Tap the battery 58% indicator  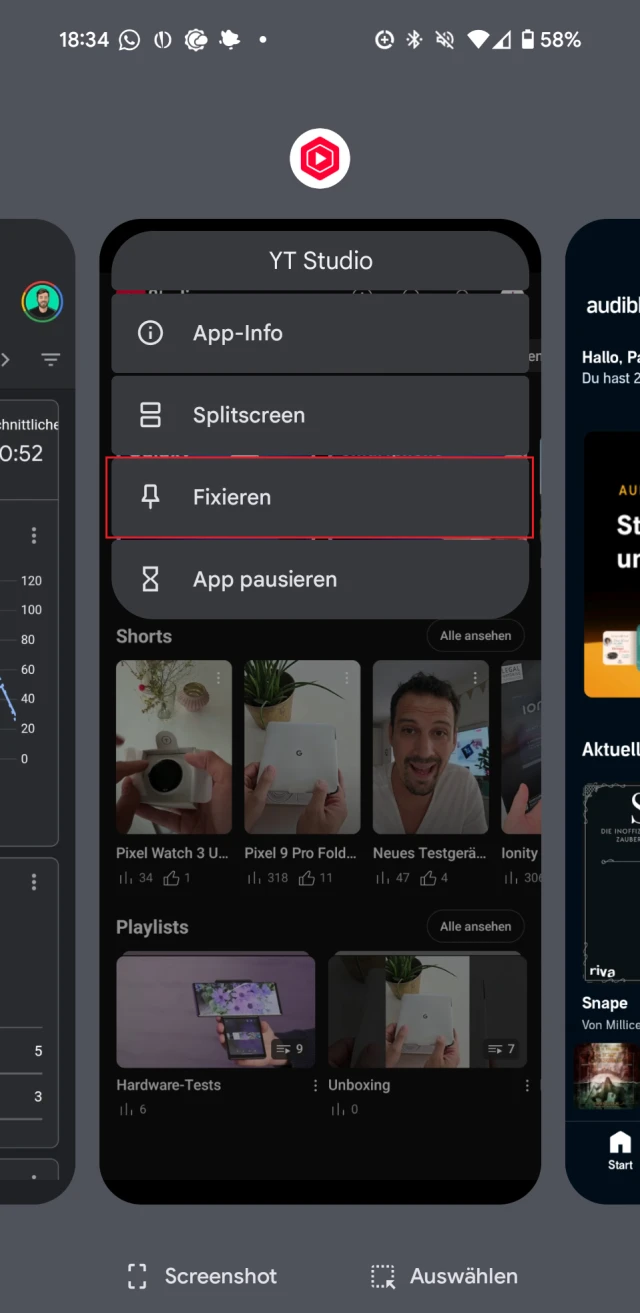[550, 40]
